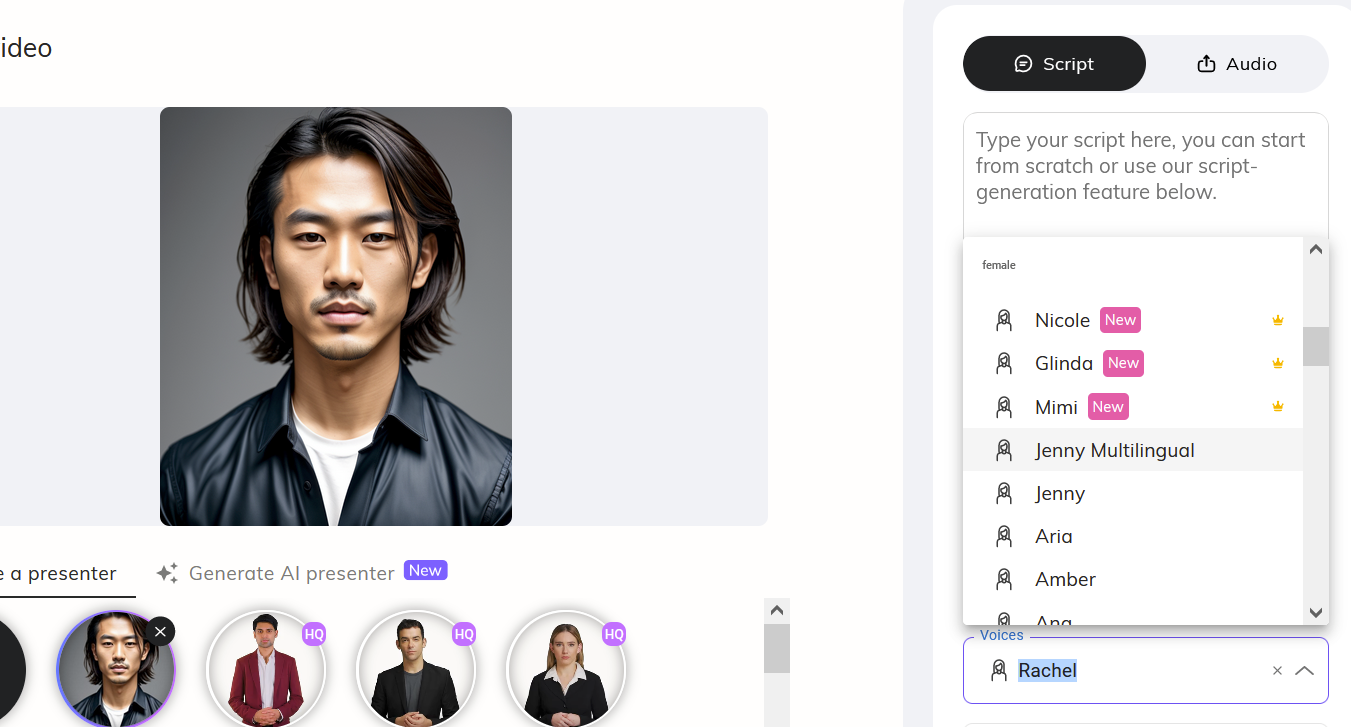This screenshot has height=727, width=1351.
Task: Click the HQ badge on black jacket presenter
Action: tap(464, 634)
